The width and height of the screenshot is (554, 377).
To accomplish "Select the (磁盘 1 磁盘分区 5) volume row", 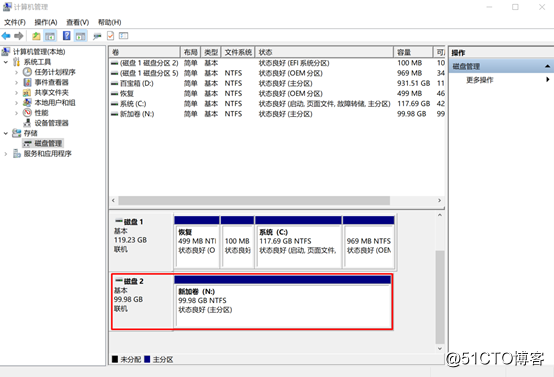I will pos(277,73).
